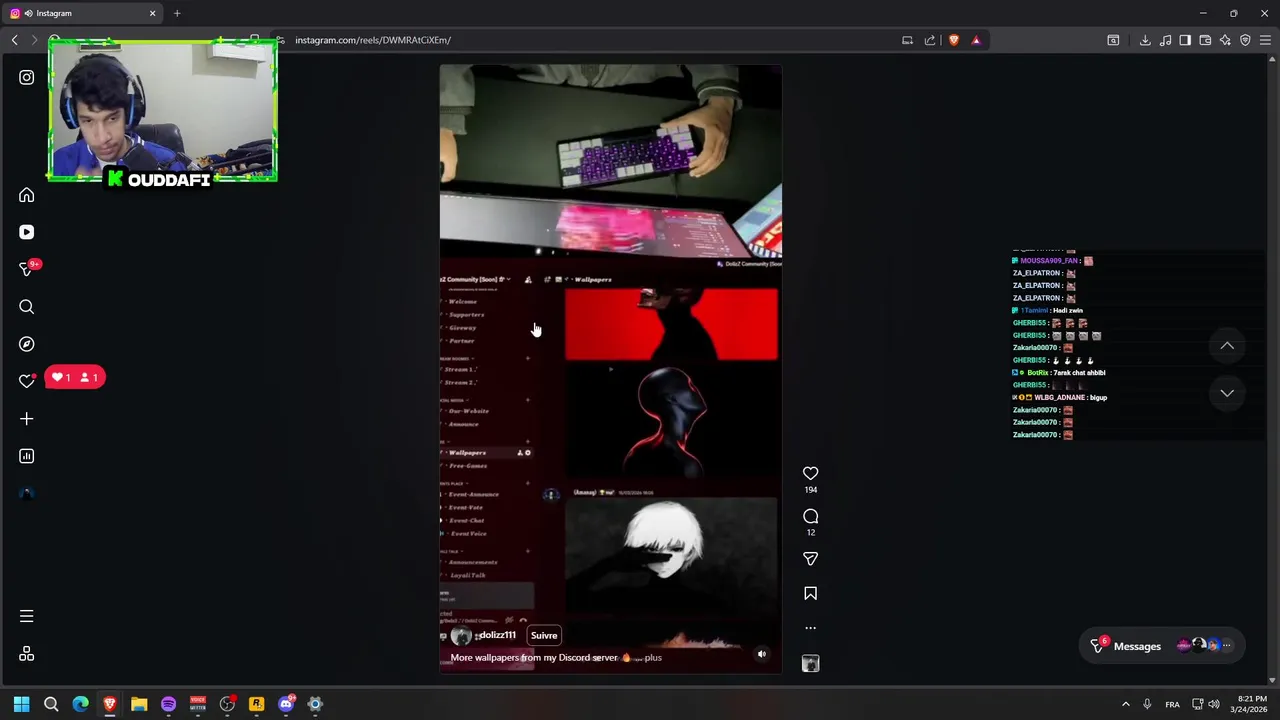Open reel more options three dots
Image resolution: width=1280 pixels, height=720 pixels.
(x=810, y=628)
